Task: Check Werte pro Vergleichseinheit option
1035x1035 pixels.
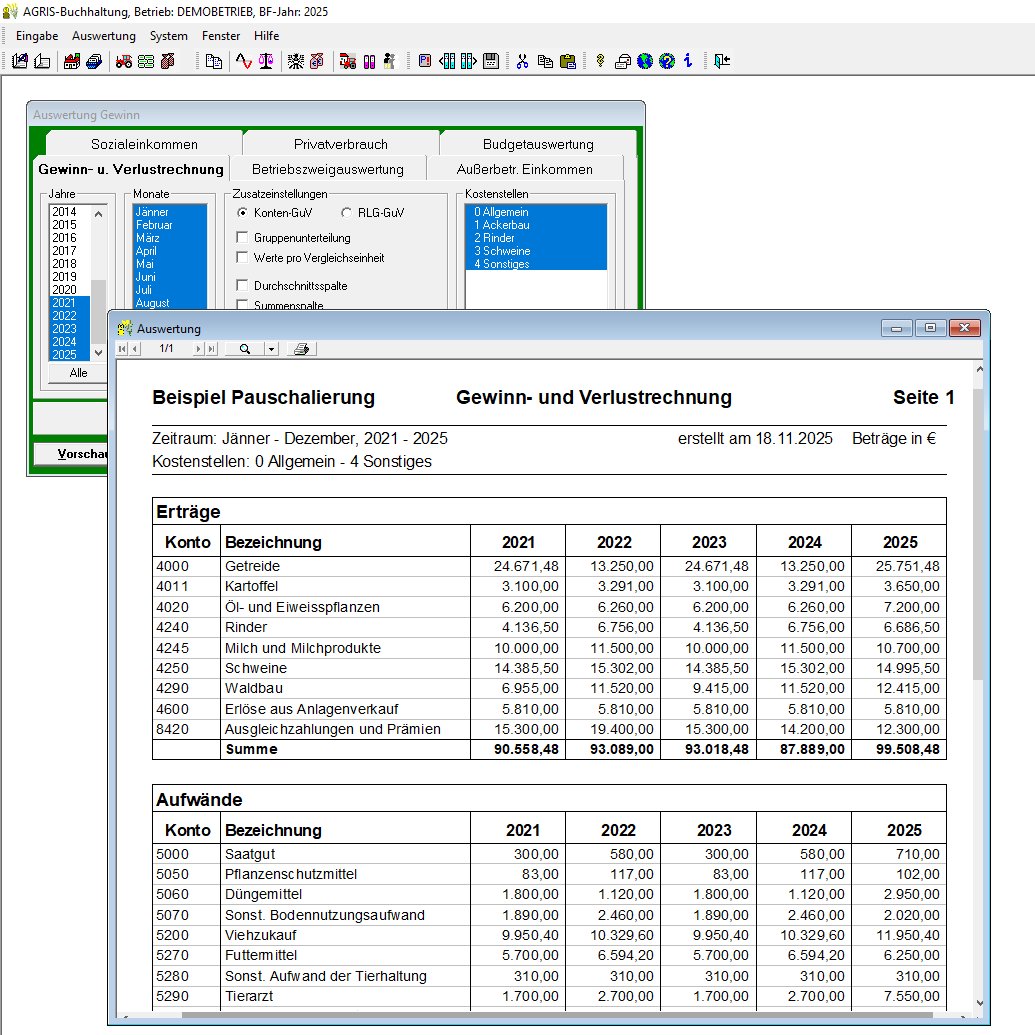Action: click(x=242, y=258)
